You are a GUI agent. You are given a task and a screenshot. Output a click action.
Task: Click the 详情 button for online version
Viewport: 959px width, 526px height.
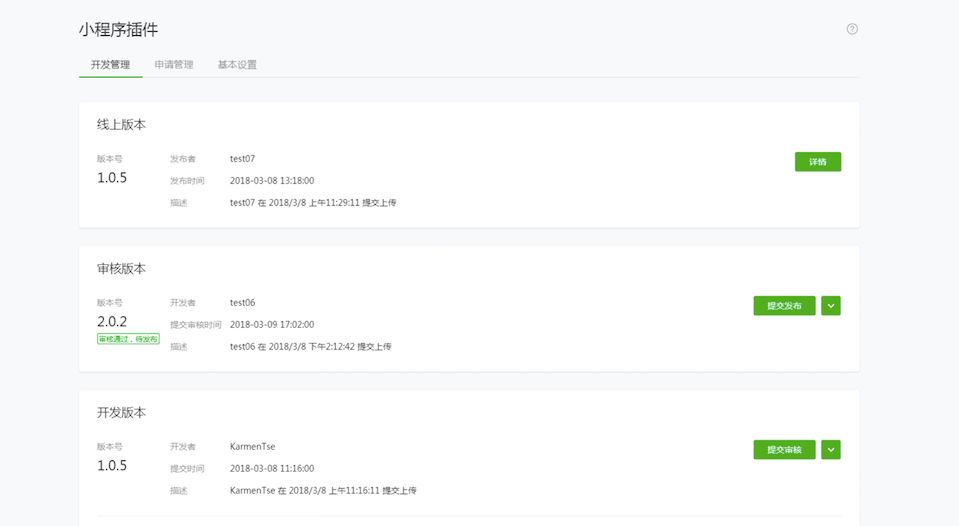(818, 162)
